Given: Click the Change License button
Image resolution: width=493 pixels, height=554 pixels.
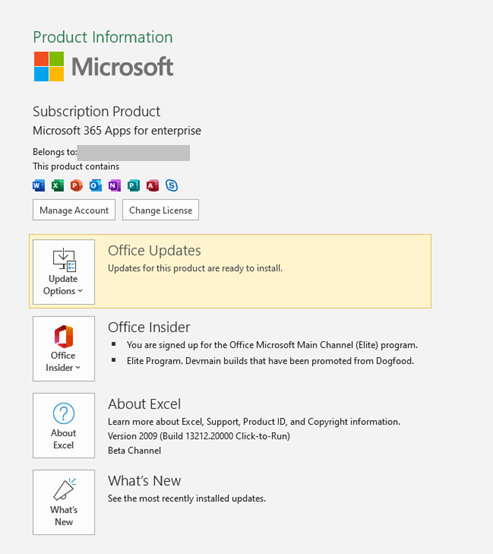Looking at the screenshot, I should pos(160,210).
